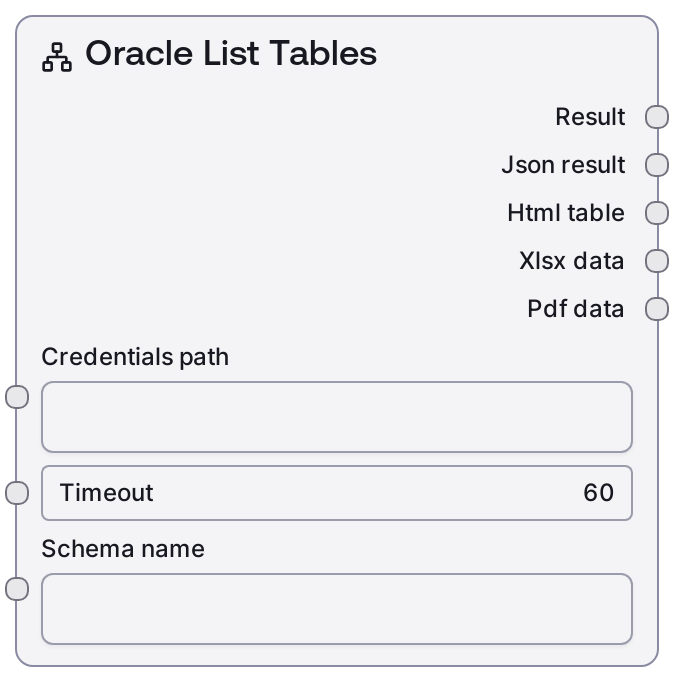Click the Schema name input socket
Screen dimensions: 674x682
tap(18, 589)
